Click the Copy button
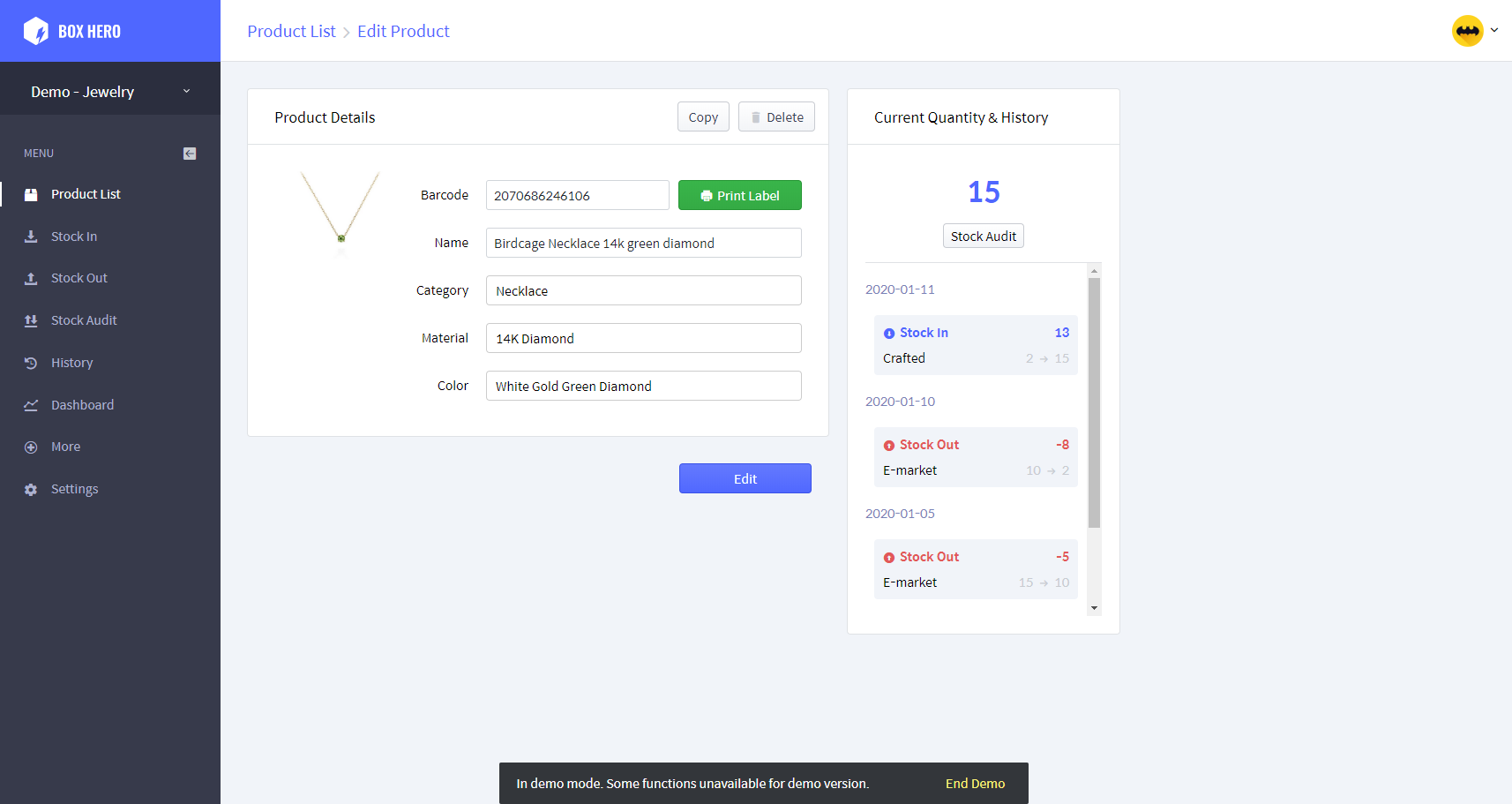This screenshot has height=804, width=1512. click(703, 117)
